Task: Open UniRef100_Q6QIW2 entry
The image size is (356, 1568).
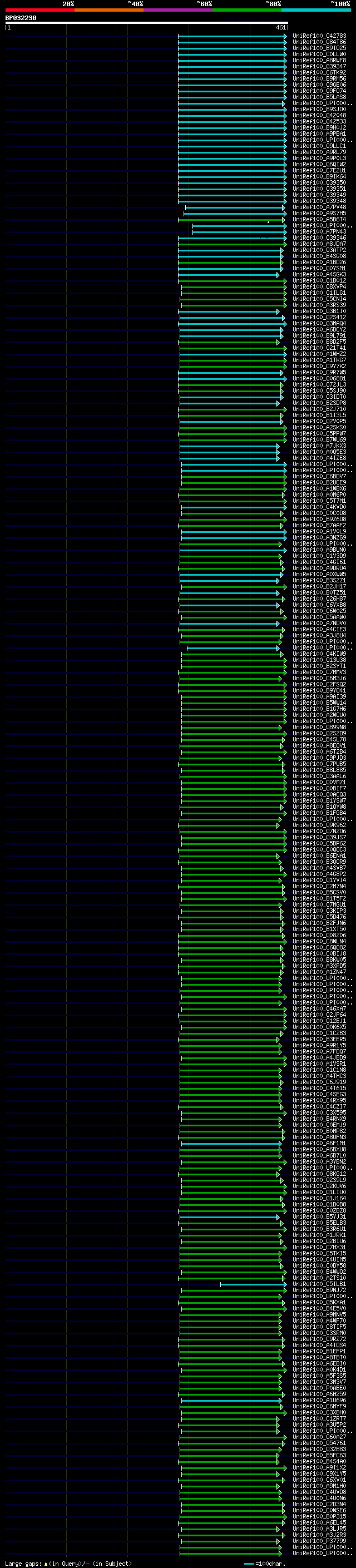Action: point(319,164)
